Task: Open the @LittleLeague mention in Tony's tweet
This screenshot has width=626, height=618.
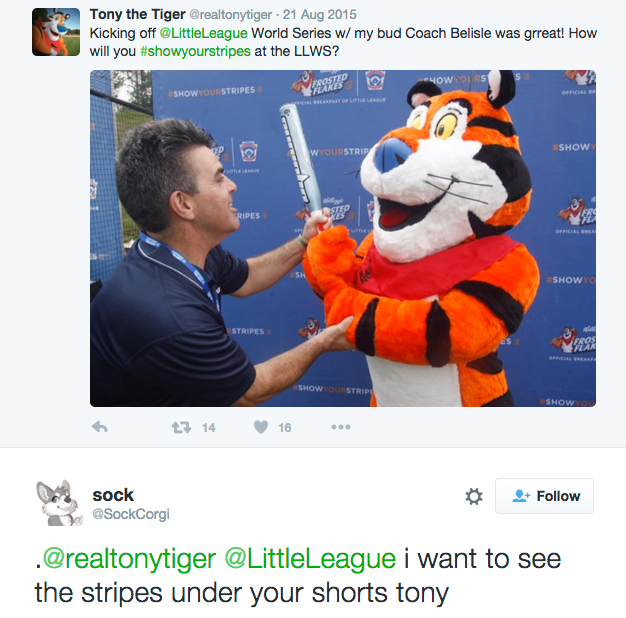Action: pyautogui.click(x=204, y=33)
